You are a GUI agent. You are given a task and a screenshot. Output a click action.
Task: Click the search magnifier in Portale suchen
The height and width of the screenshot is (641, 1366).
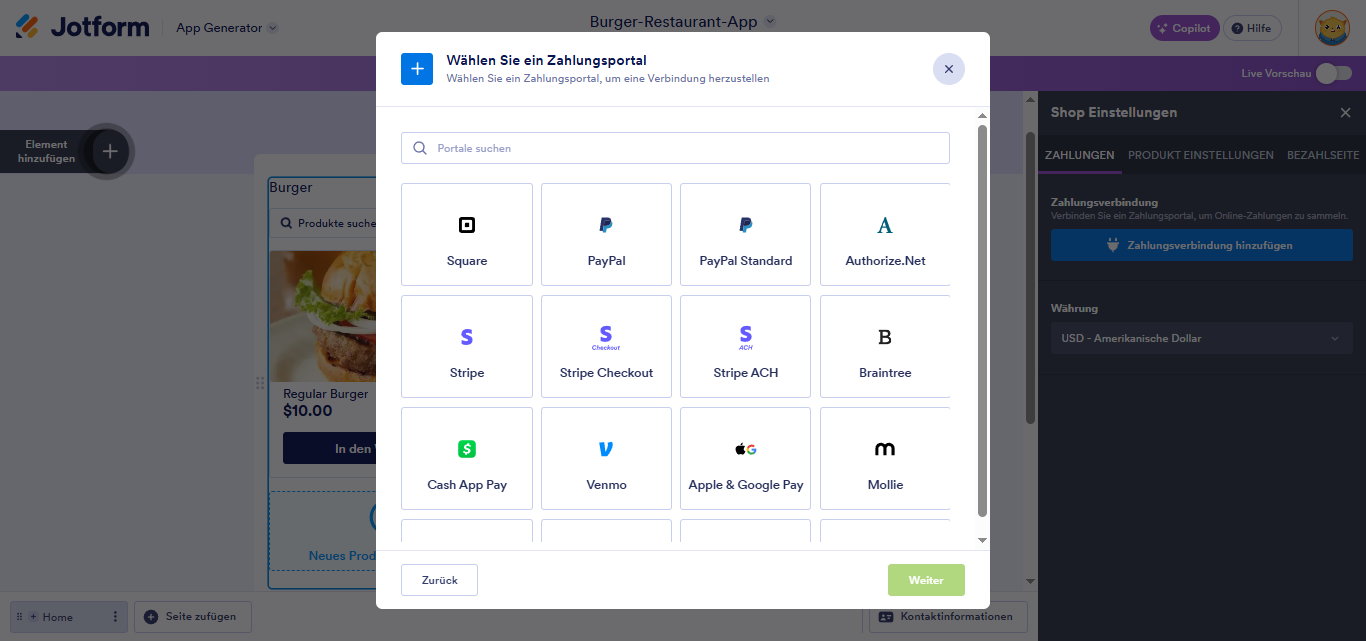420,148
